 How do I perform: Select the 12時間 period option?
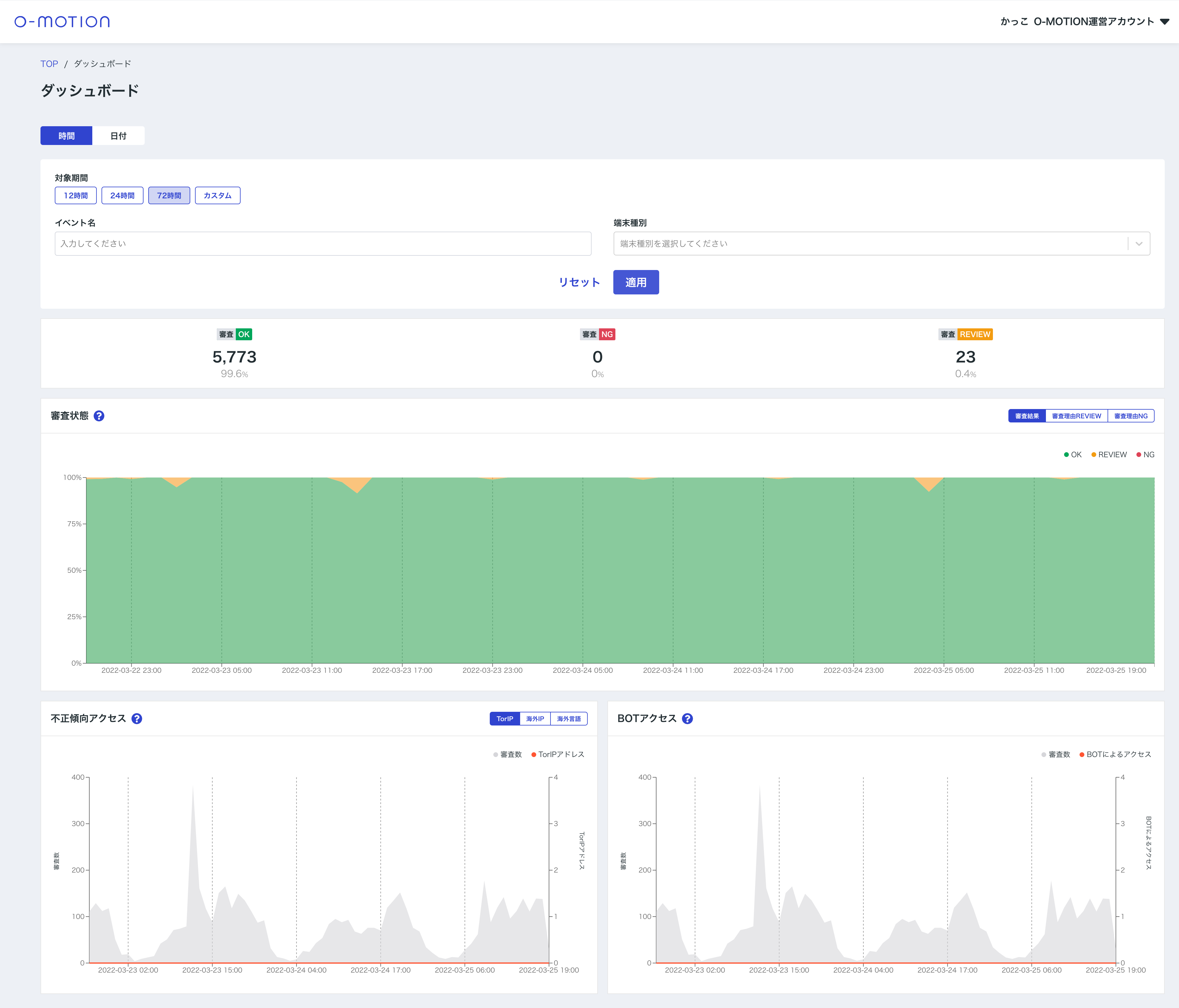[x=76, y=195]
